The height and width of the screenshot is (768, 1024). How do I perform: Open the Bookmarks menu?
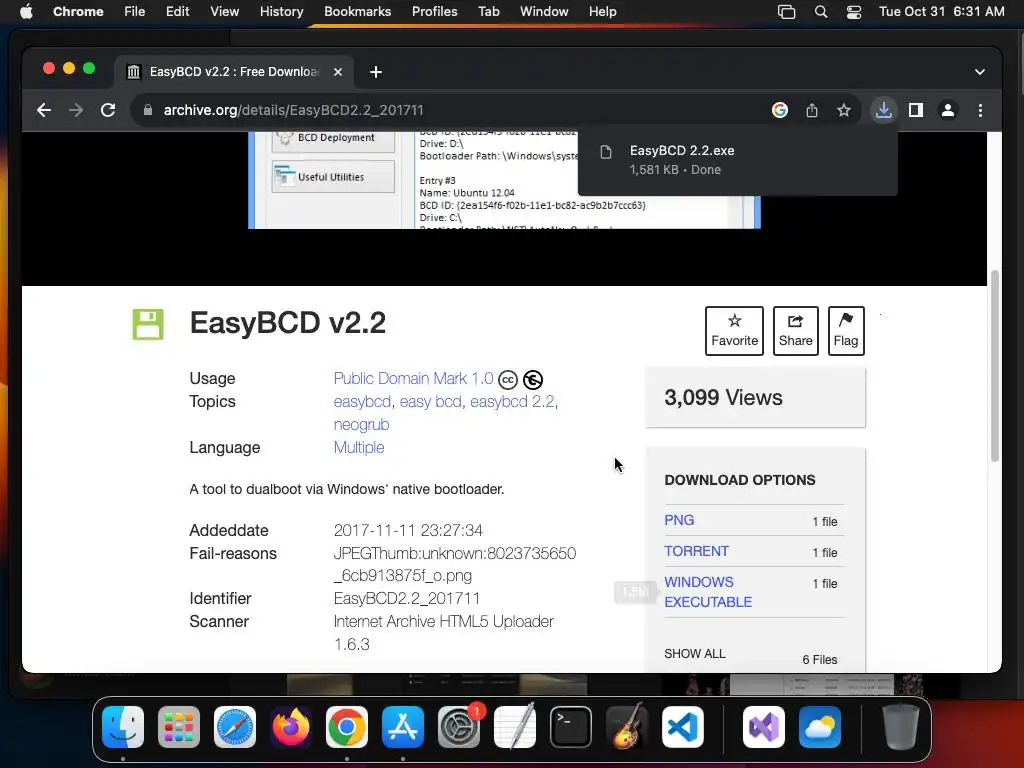click(357, 11)
